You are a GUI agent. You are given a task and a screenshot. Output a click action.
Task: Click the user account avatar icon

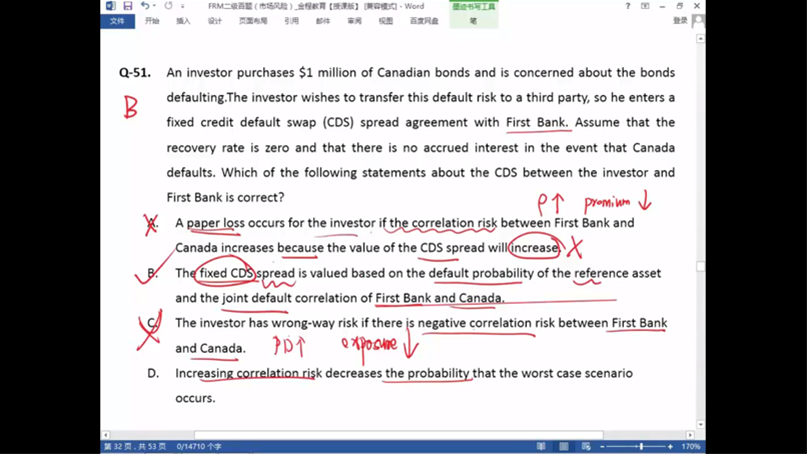pyautogui.click(x=697, y=20)
